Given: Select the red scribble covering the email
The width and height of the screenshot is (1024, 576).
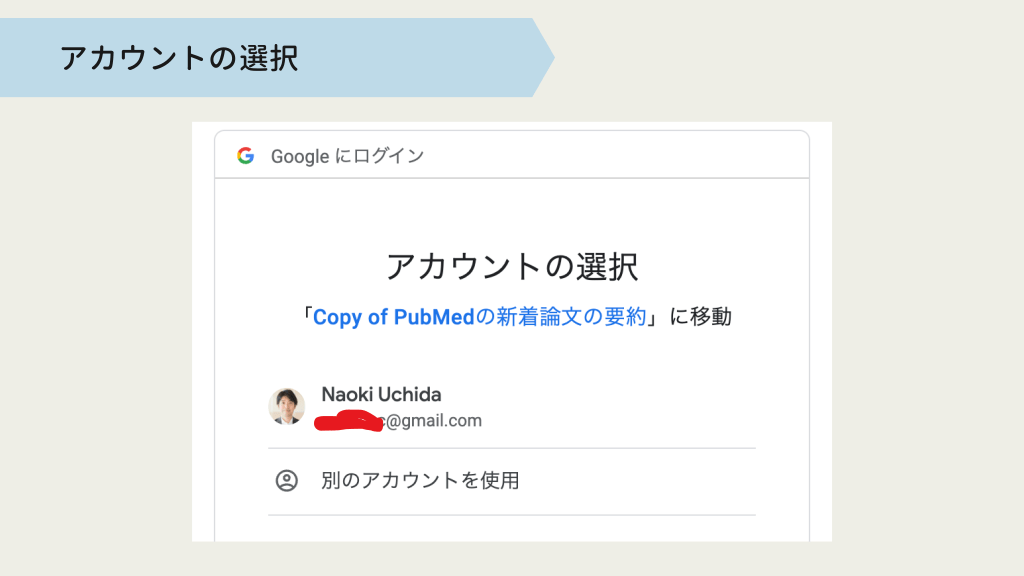Looking at the screenshot, I should pos(350,421).
